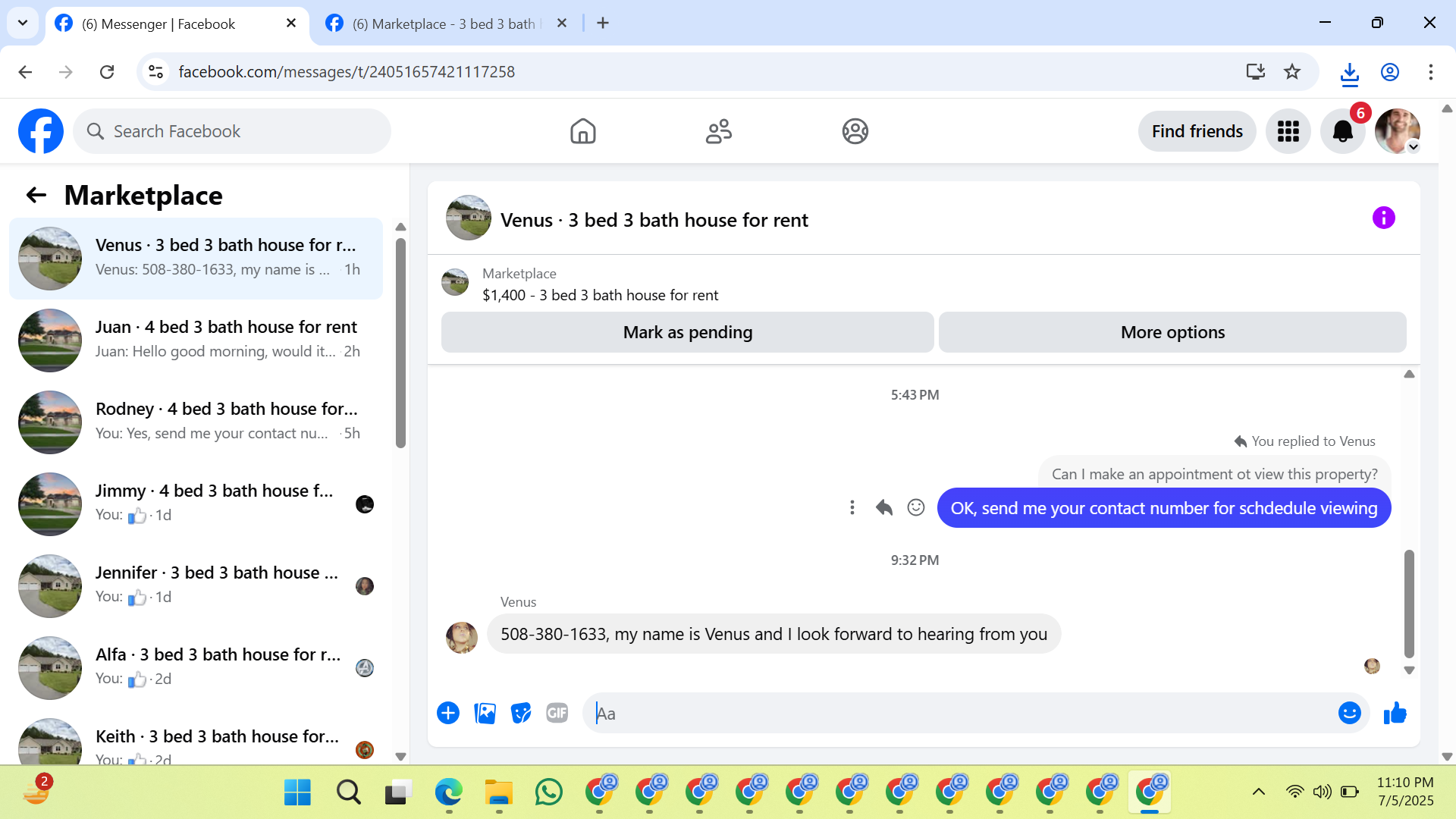Go back from Marketplace chat list
Viewport: 1456px width, 819px height.
[36, 196]
